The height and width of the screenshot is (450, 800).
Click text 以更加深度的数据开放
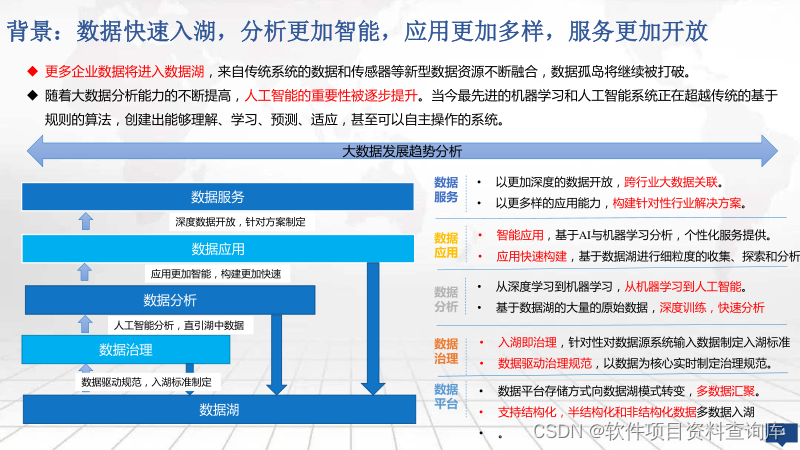pos(554,182)
